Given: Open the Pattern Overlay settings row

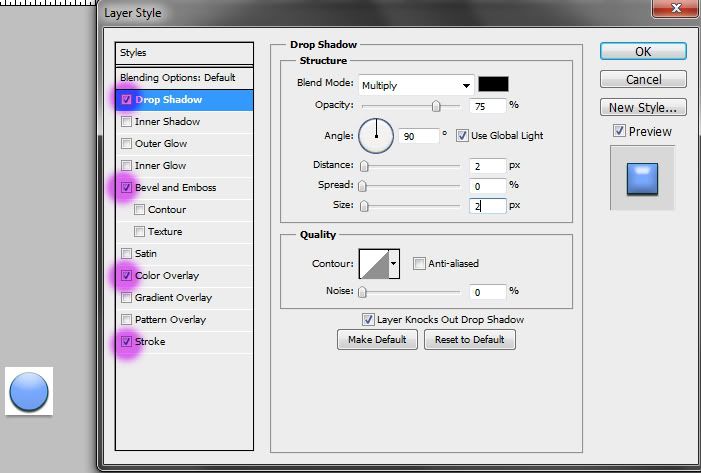Looking at the screenshot, I should click(184, 319).
